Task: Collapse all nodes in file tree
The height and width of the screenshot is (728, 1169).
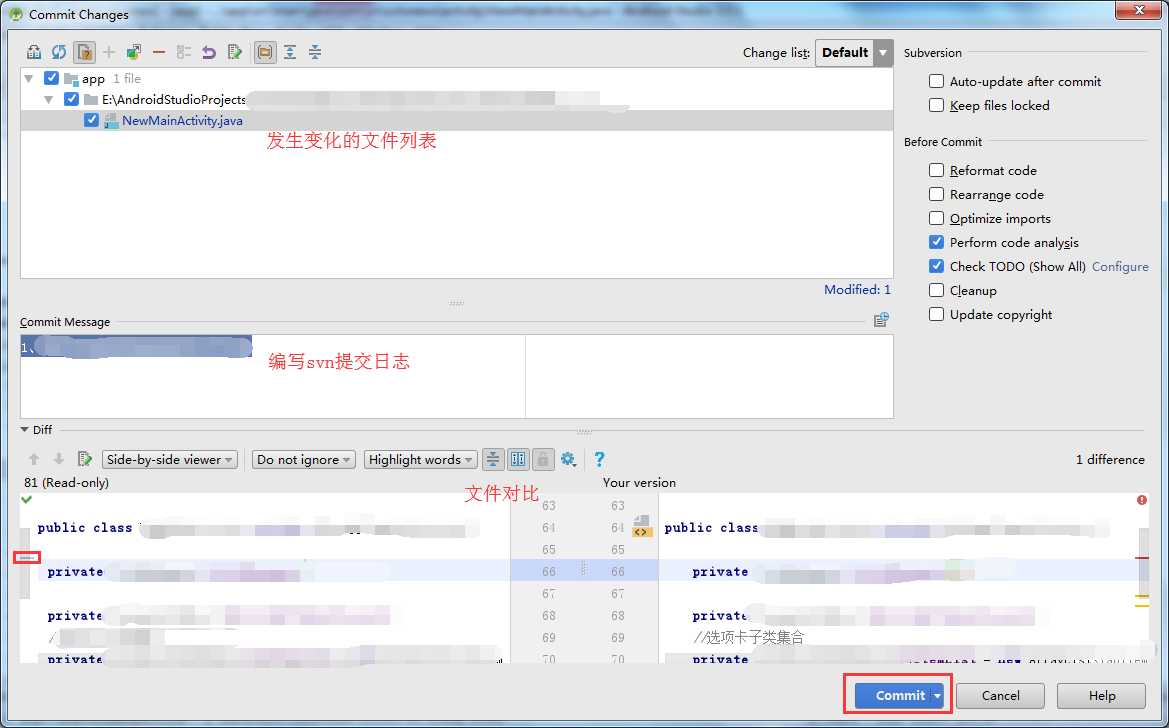Action: 315,52
